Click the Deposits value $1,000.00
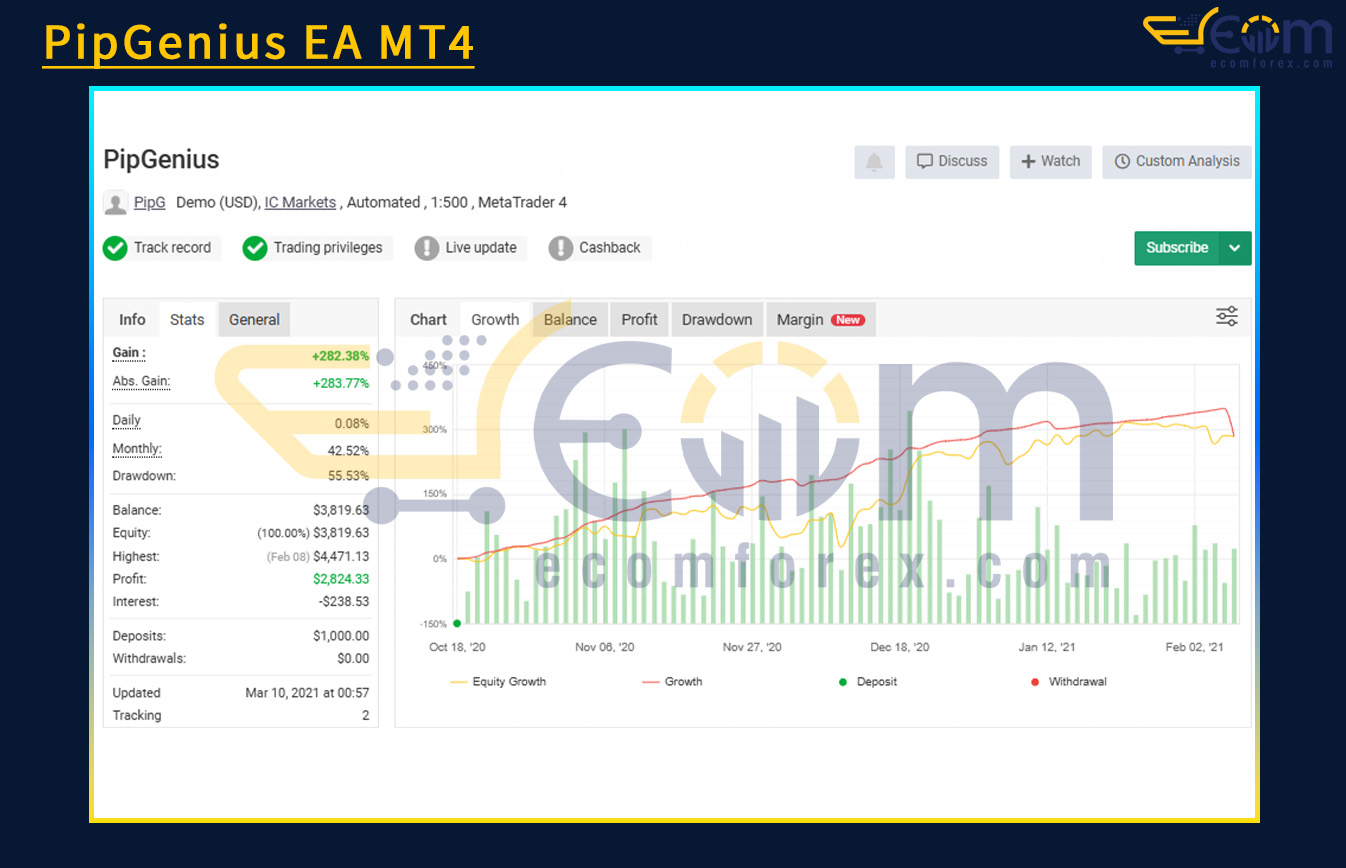1346x868 pixels. tap(341, 636)
